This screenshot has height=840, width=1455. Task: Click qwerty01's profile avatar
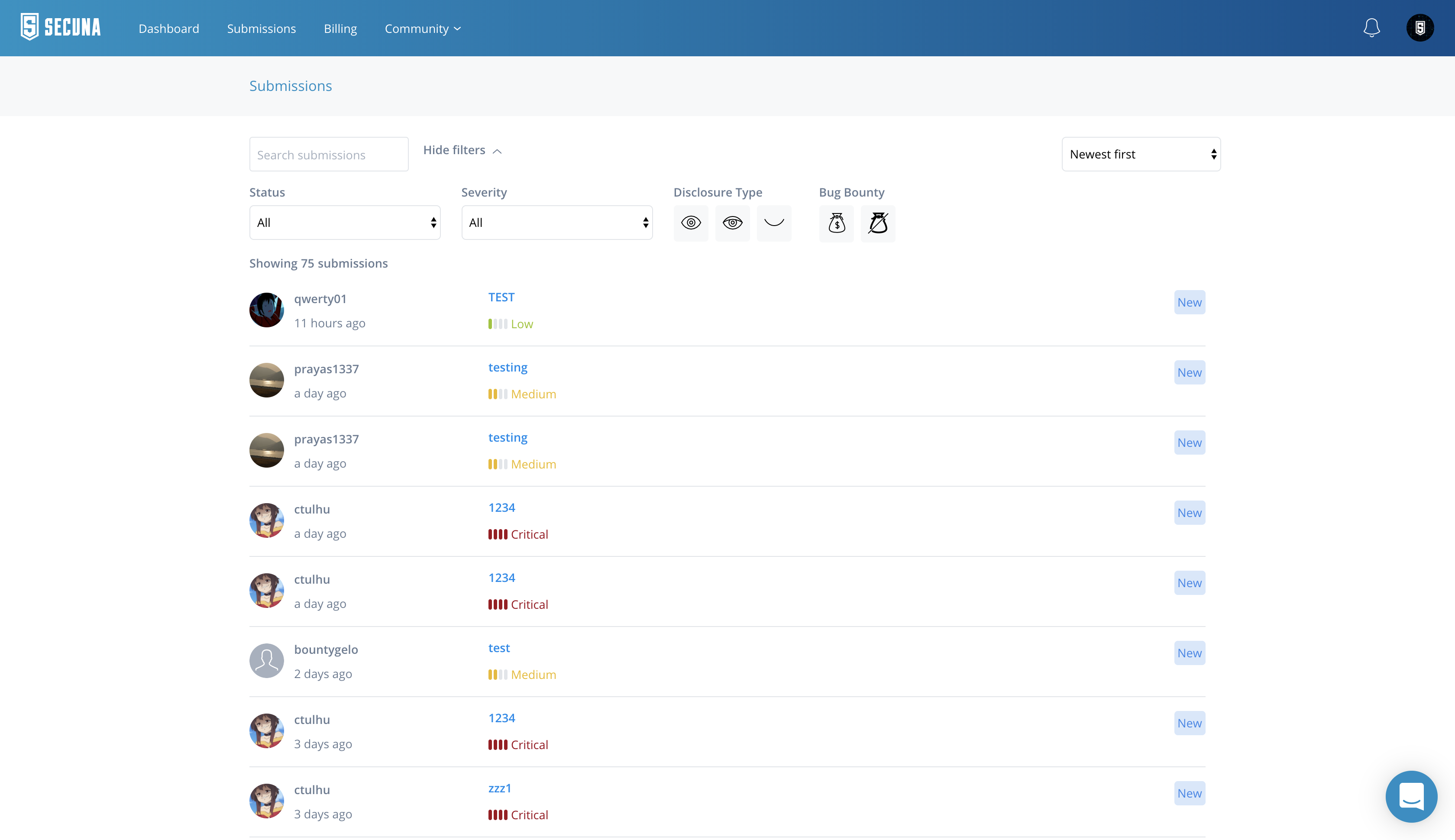click(x=267, y=310)
